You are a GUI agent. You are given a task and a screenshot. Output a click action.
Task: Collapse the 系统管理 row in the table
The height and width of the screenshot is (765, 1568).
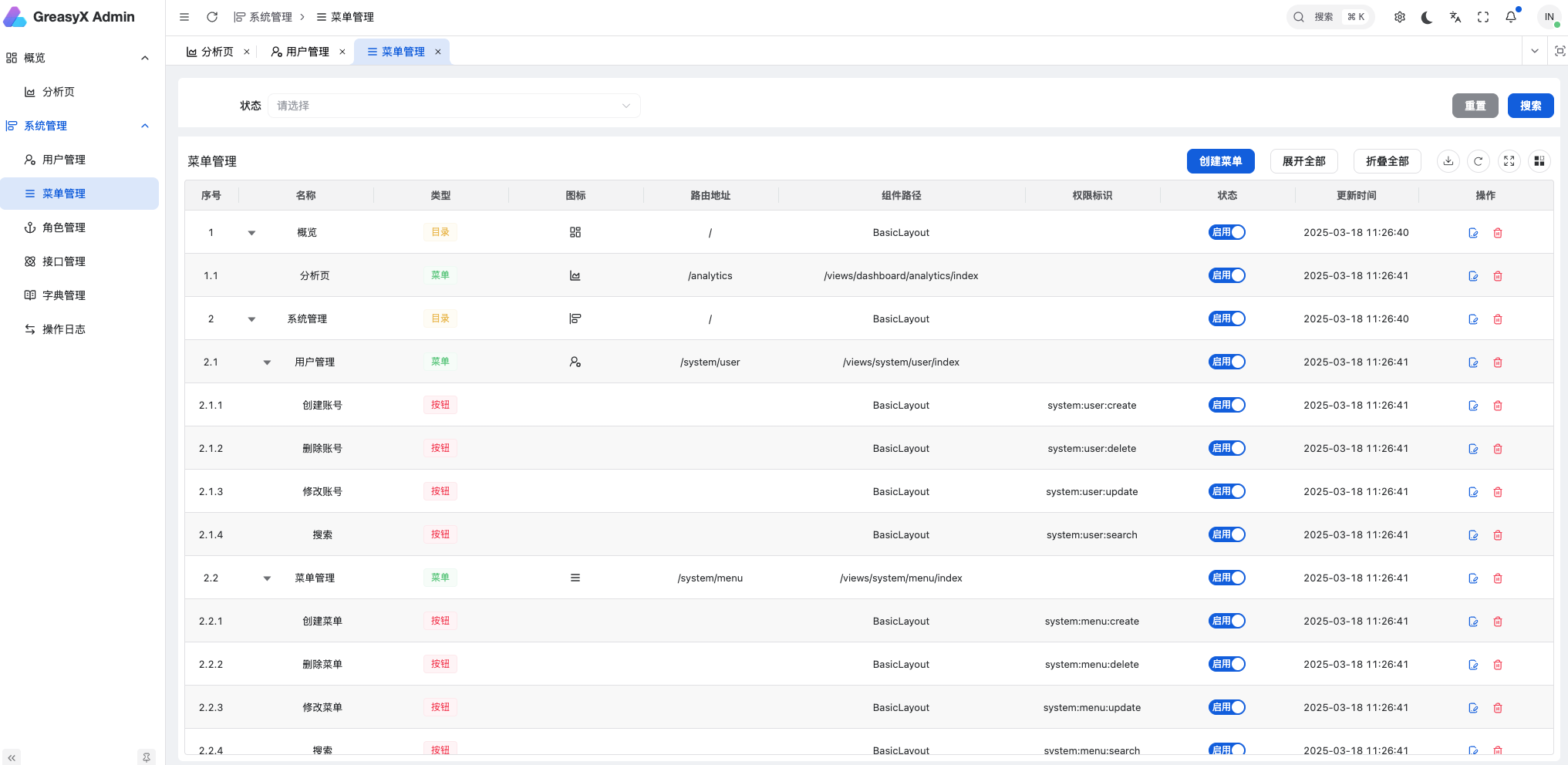click(x=251, y=319)
